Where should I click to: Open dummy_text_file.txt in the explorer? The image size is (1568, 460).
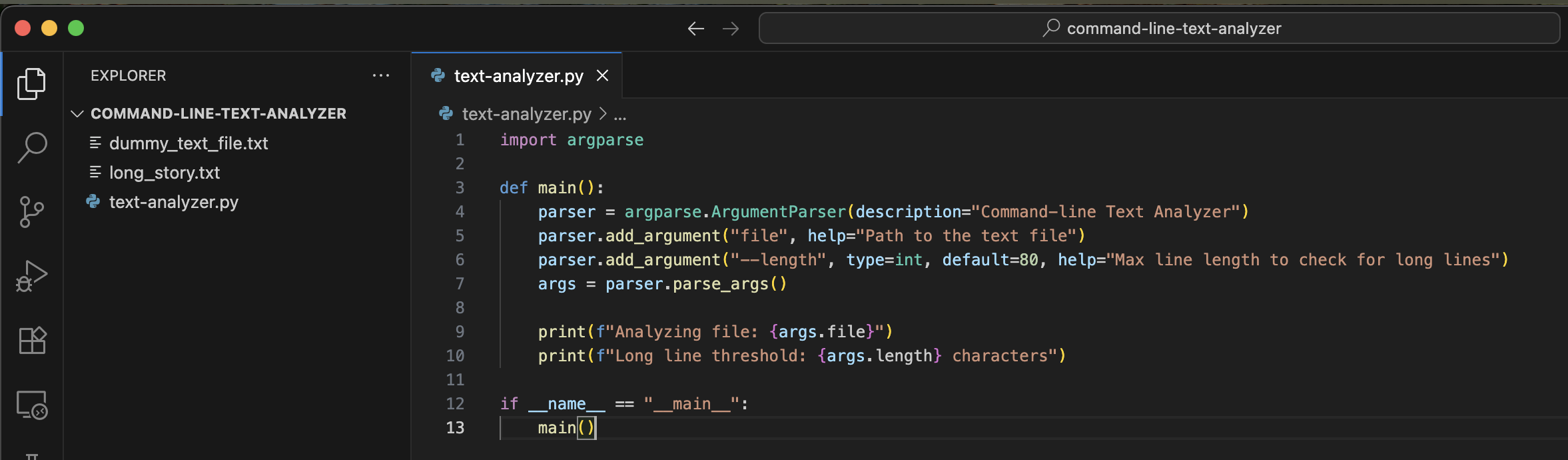(189, 143)
